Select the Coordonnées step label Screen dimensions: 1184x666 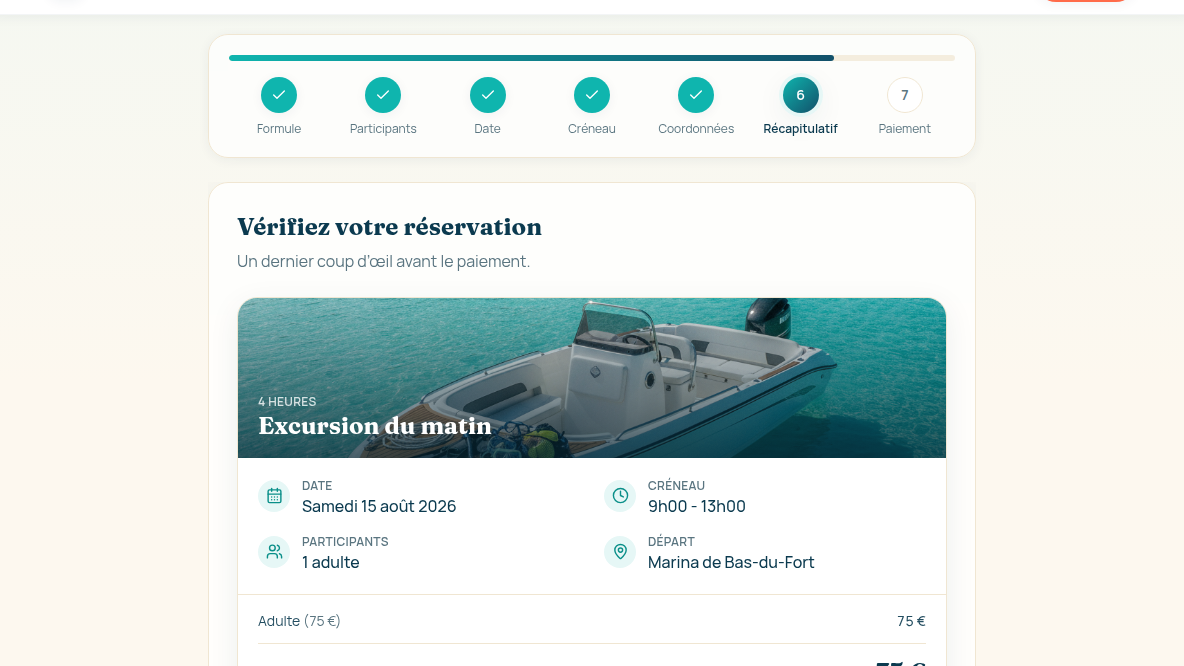point(695,128)
